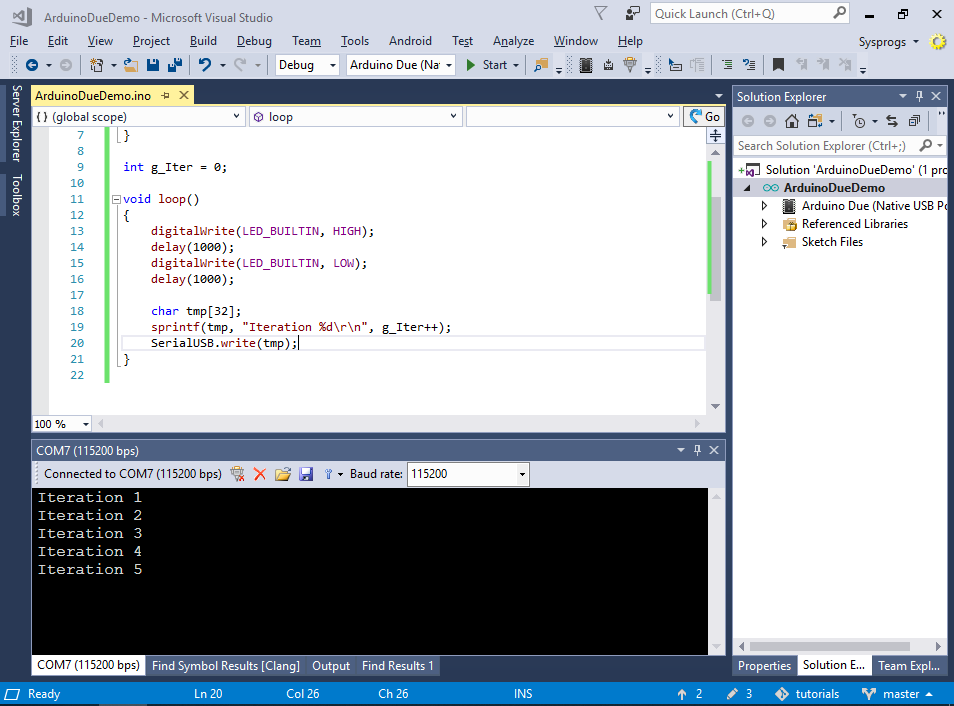Switch to the Properties tab
The height and width of the screenshot is (706, 954).
pyautogui.click(x=764, y=666)
